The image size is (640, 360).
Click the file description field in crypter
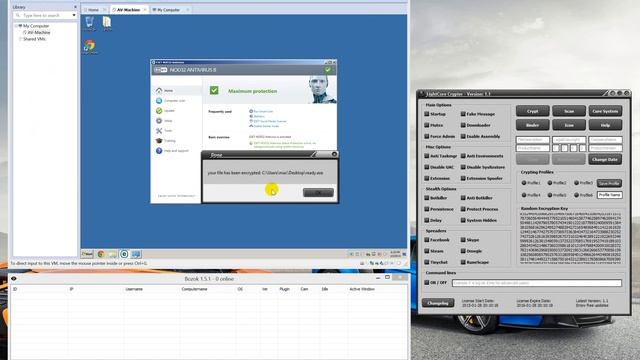pos(533,140)
